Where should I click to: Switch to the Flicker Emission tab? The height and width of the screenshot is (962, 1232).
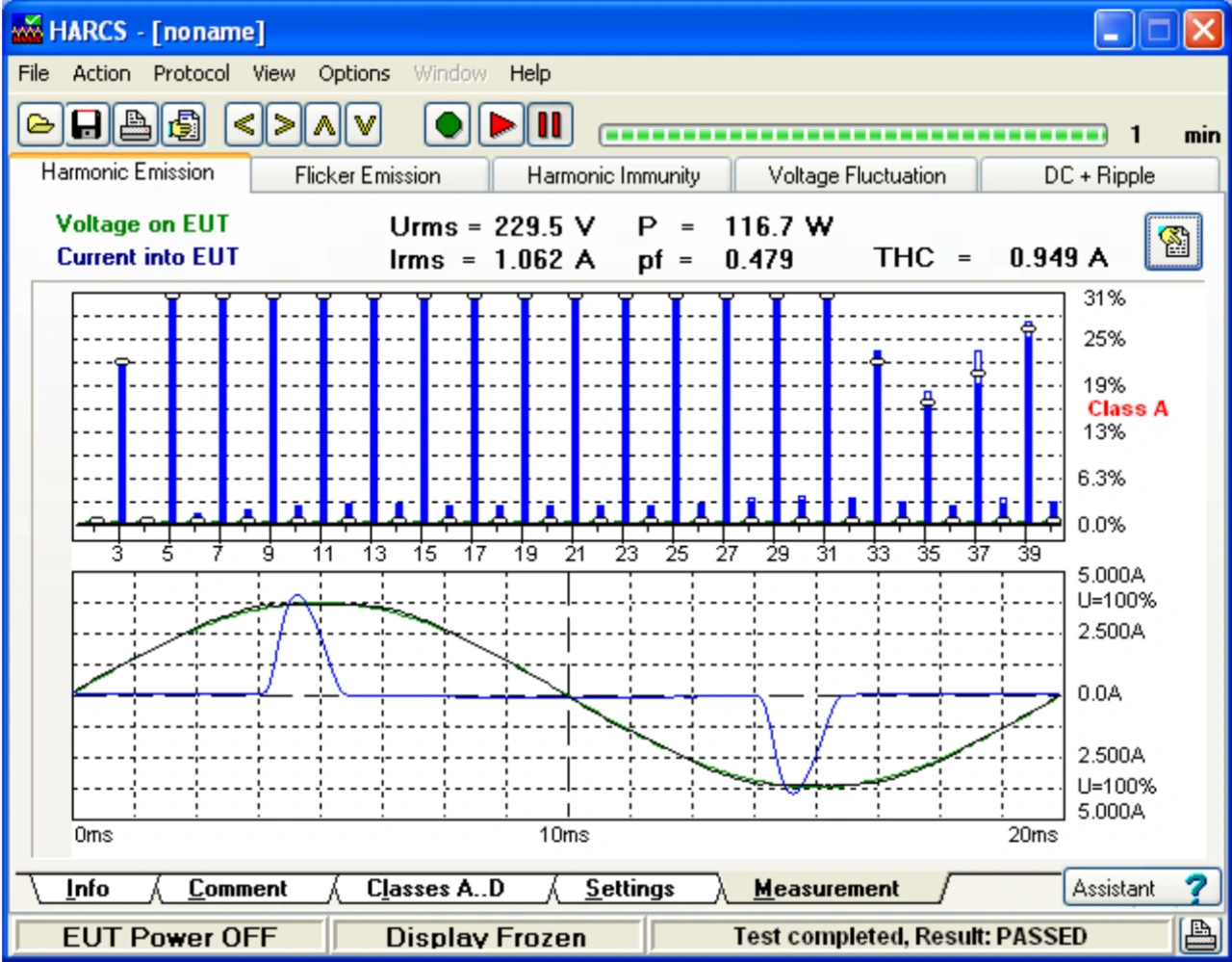coord(368,175)
